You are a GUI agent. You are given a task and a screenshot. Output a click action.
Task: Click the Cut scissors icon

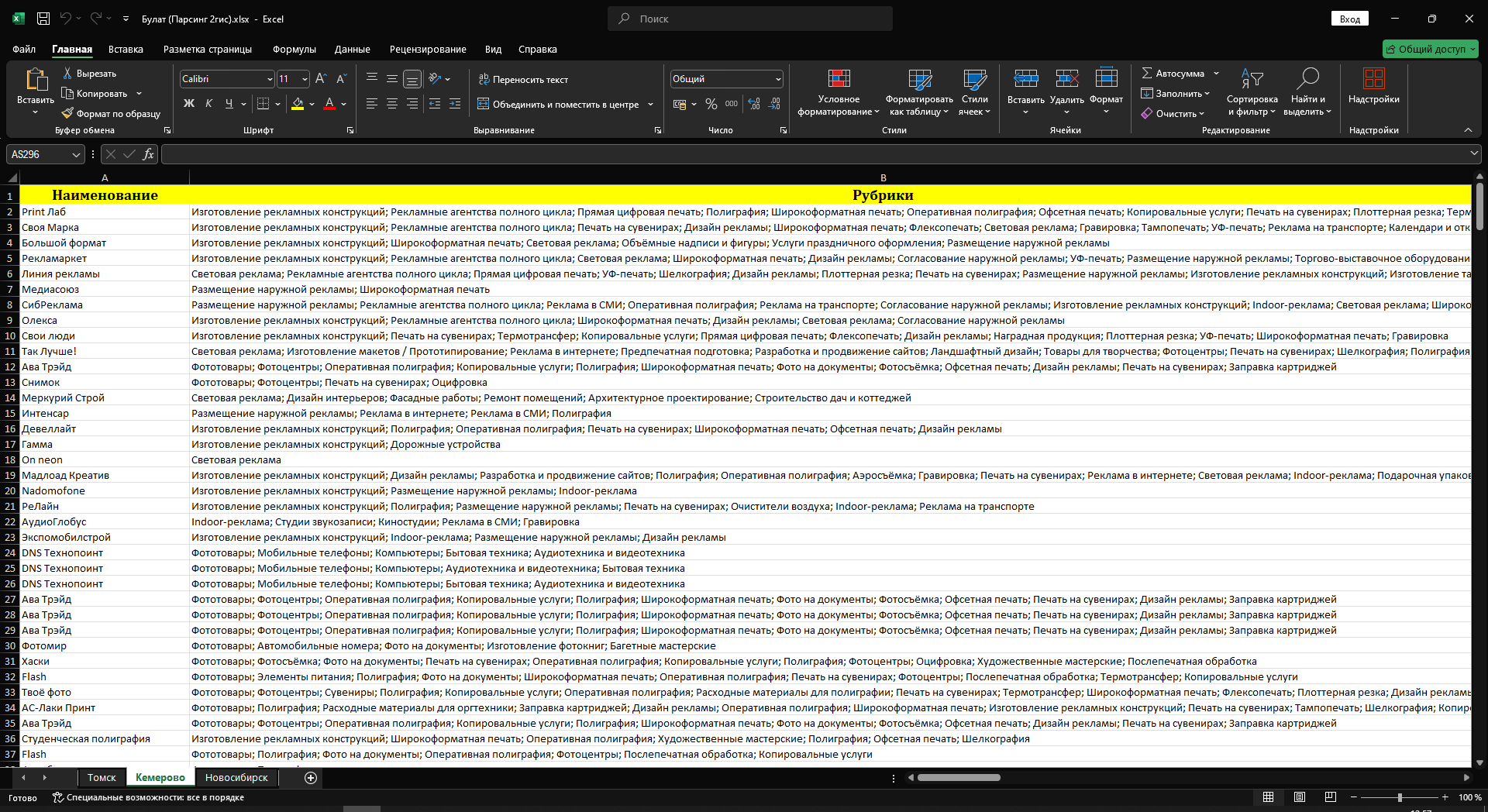click(x=67, y=74)
